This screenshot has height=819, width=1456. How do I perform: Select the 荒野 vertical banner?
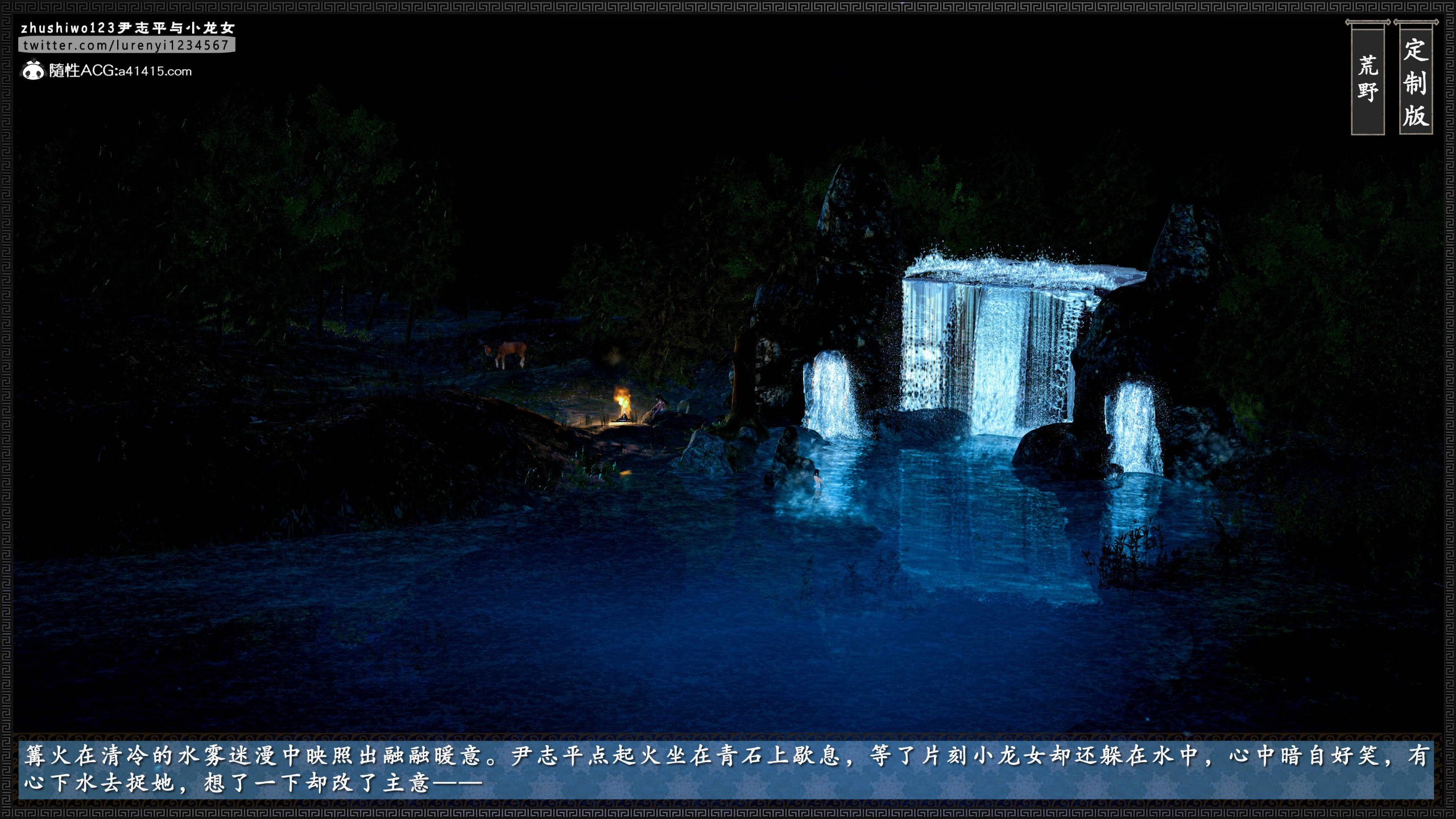[x=1367, y=78]
